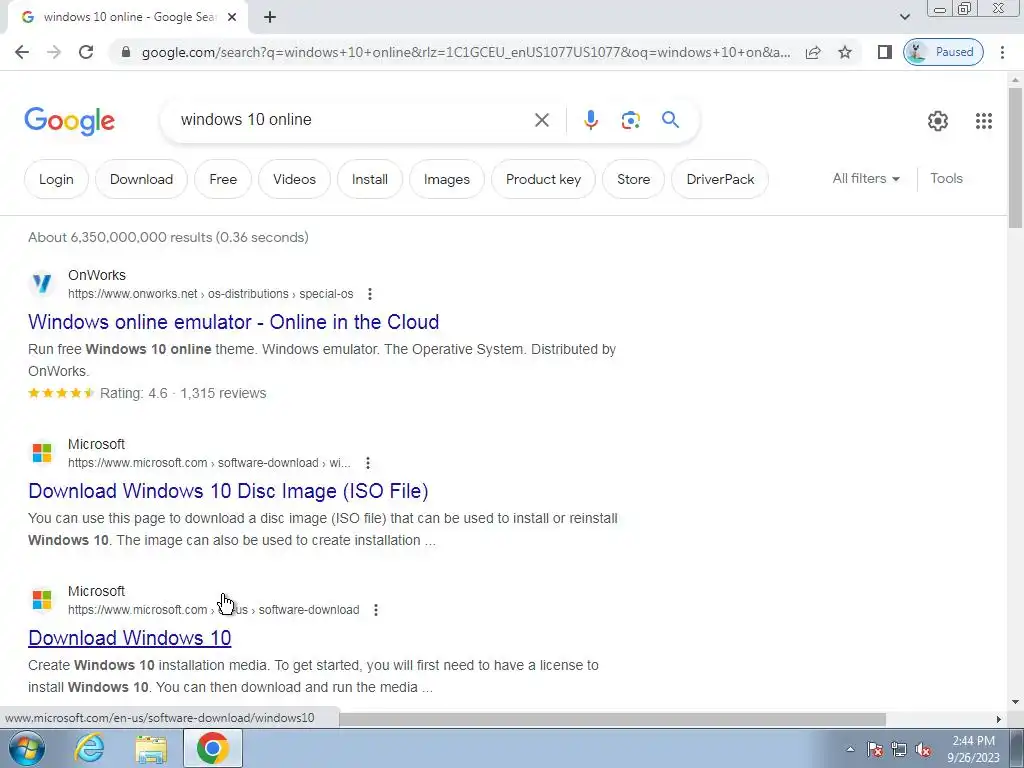This screenshot has height=768, width=1024.
Task: Open the Google apps grid
Action: (984, 121)
